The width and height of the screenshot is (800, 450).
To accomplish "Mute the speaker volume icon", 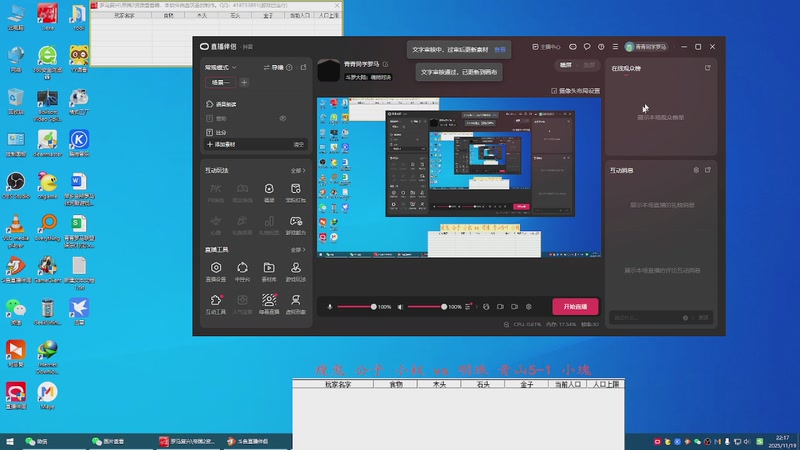I will coord(400,307).
